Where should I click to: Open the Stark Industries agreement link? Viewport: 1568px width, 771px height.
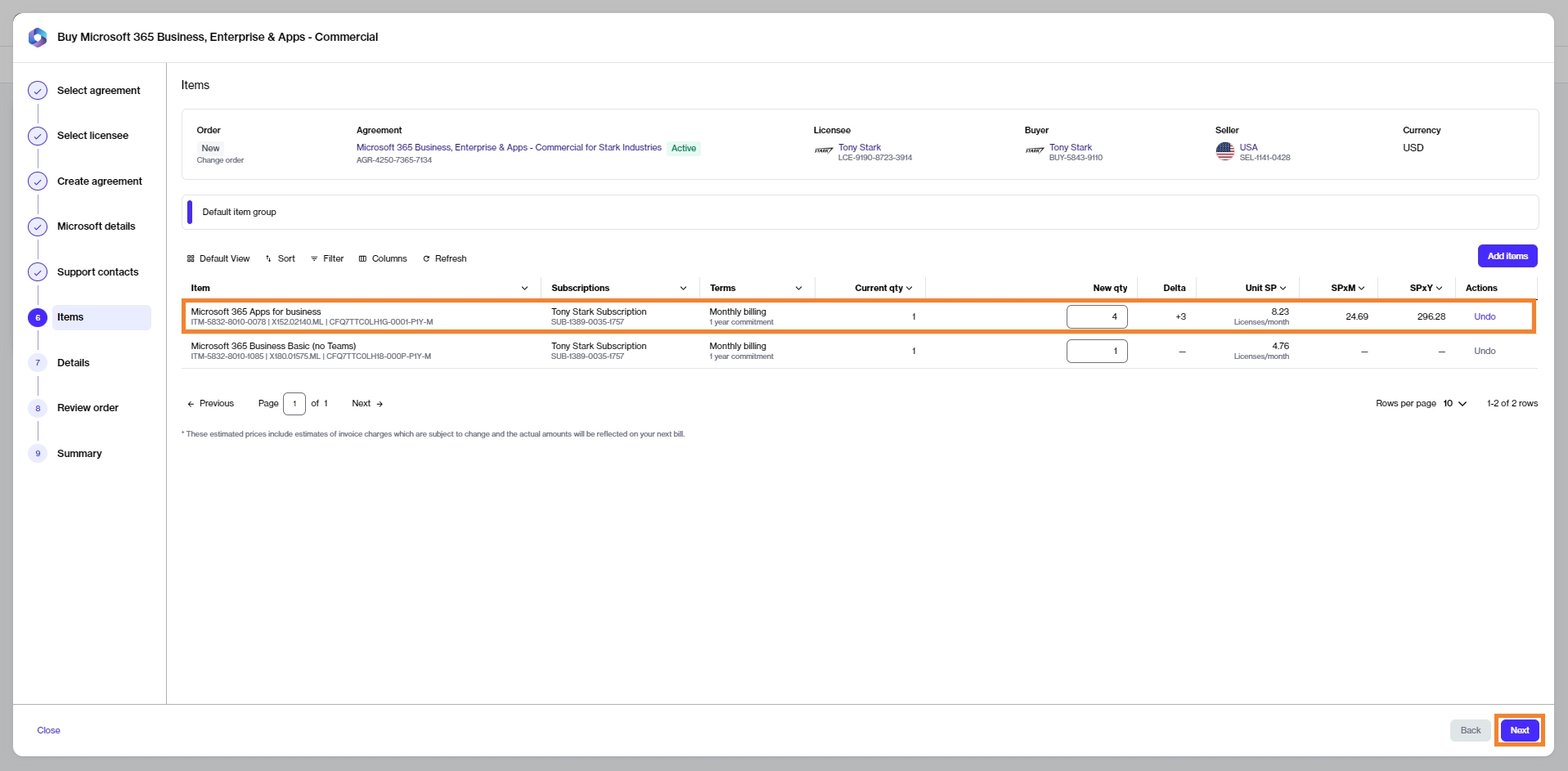(x=508, y=148)
